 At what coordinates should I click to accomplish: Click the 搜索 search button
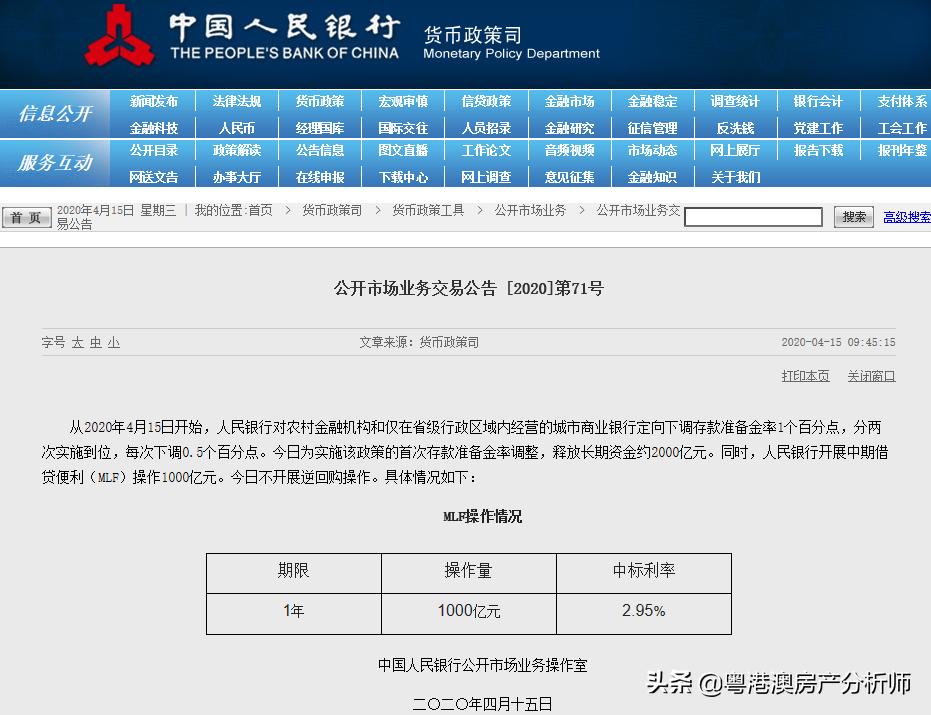coord(853,216)
